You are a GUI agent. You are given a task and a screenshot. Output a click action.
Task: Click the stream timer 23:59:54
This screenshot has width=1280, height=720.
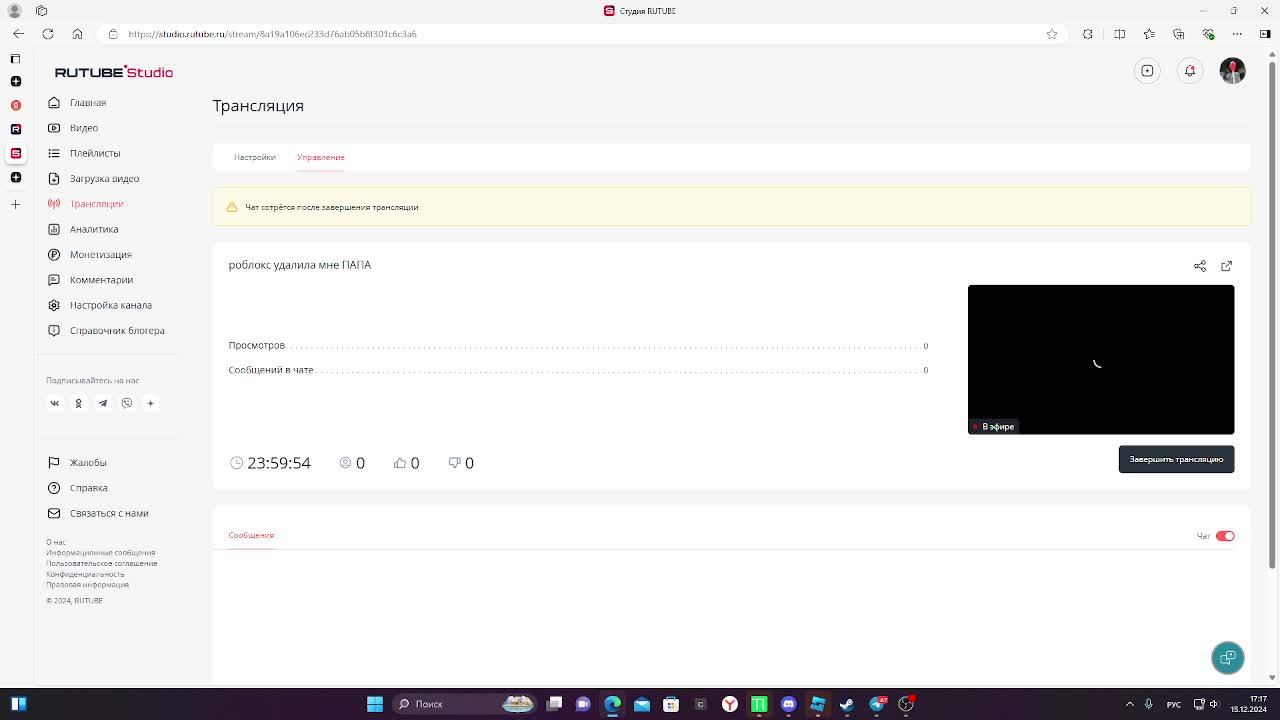279,463
